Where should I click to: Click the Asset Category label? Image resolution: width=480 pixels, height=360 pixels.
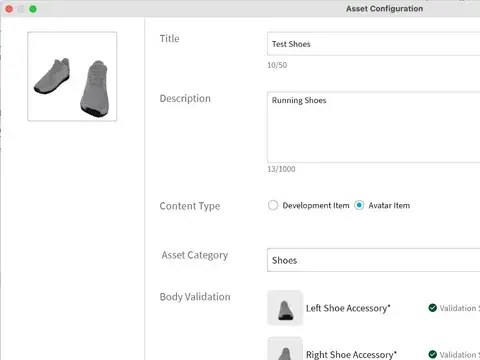(x=195, y=255)
